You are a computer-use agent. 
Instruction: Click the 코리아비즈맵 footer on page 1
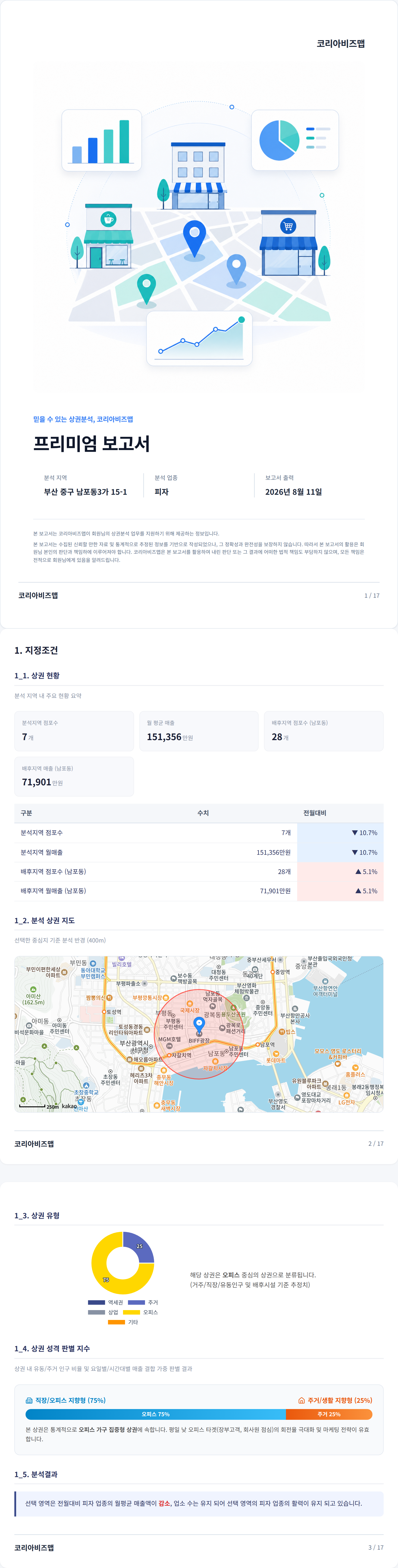tap(38, 595)
